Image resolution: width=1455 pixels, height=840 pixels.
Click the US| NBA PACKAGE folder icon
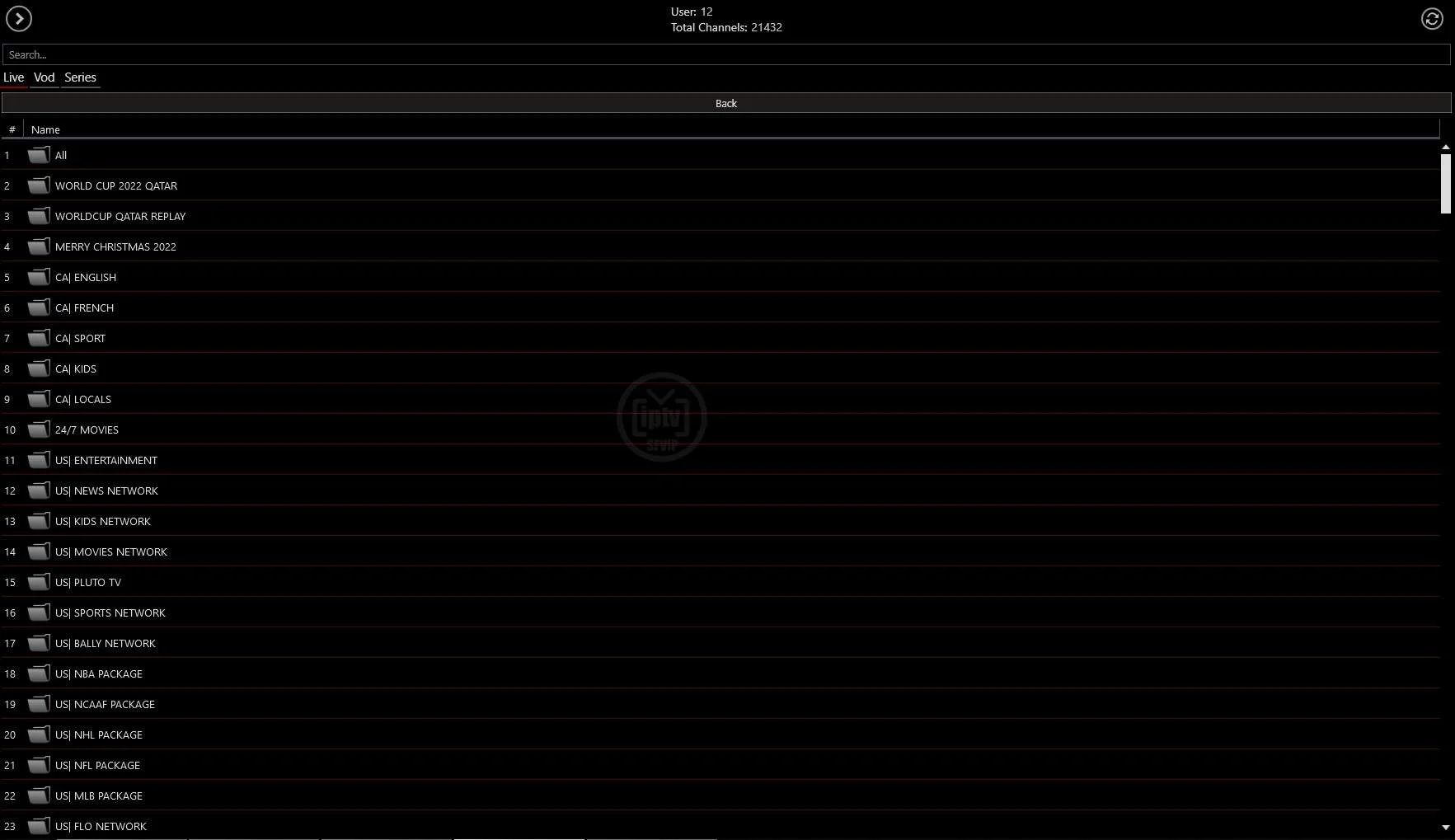pyautogui.click(x=39, y=673)
